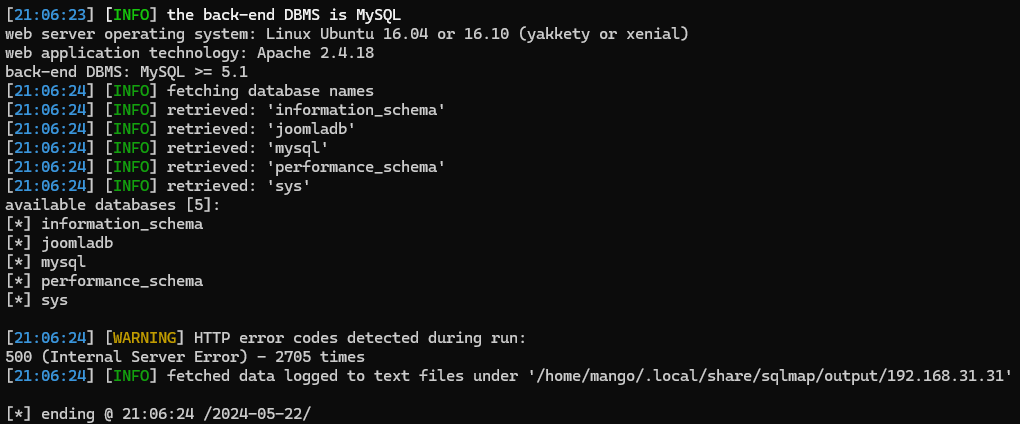The height and width of the screenshot is (424, 1020).
Task: Select the 'sys' entry in databases list
Action: [x=54, y=300]
